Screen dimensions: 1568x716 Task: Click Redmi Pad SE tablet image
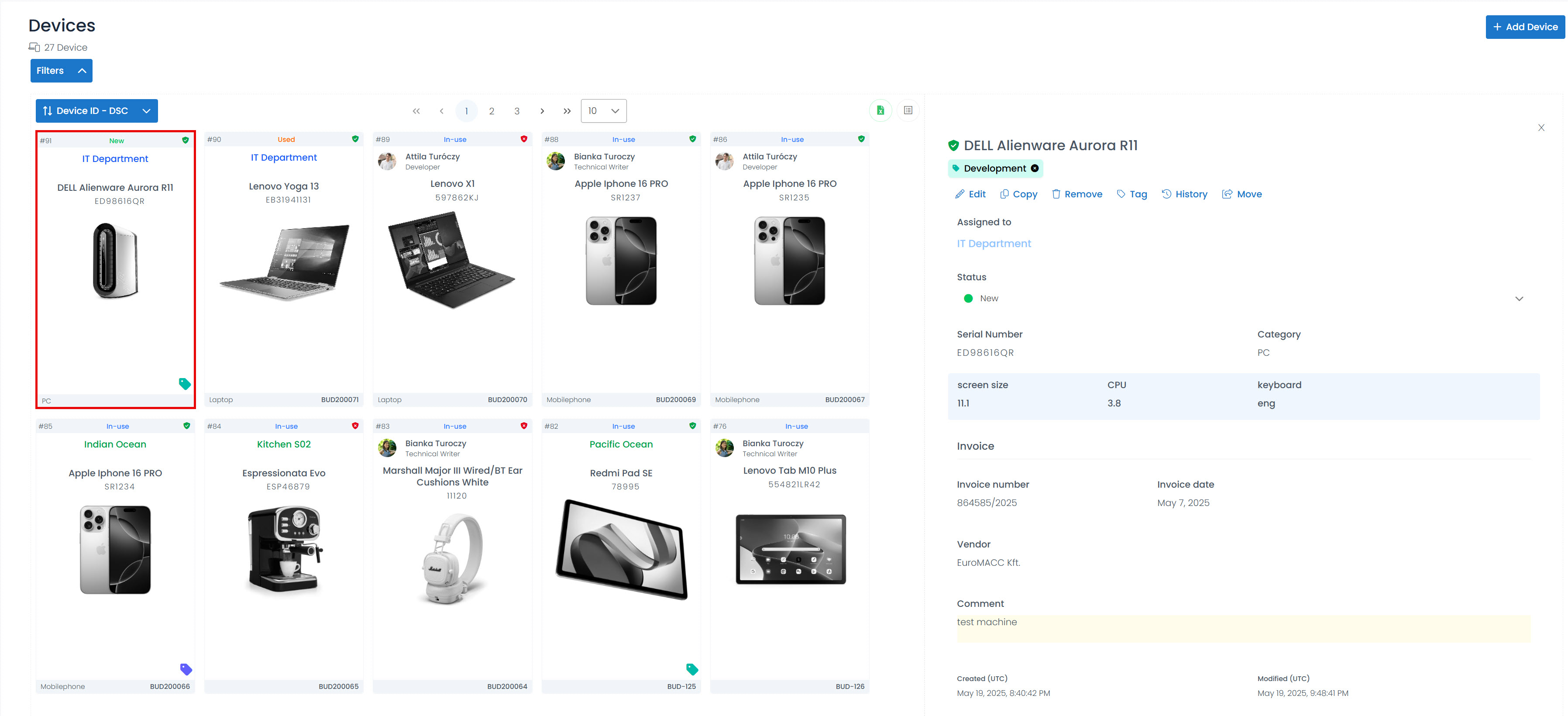tap(621, 549)
